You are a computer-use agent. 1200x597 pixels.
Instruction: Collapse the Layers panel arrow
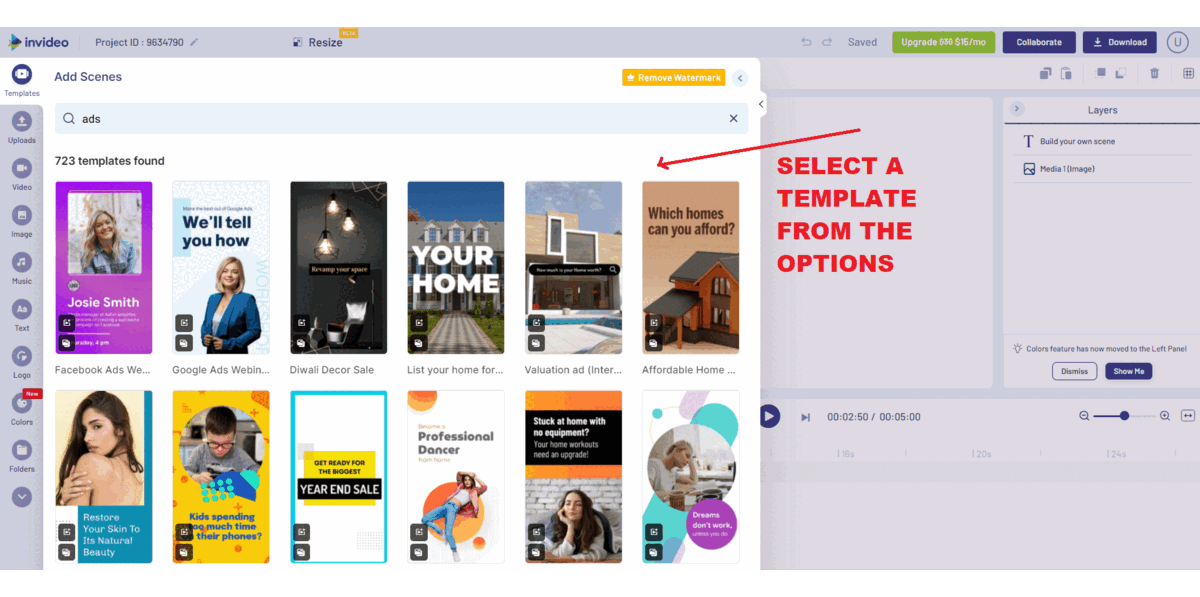coord(1017,109)
